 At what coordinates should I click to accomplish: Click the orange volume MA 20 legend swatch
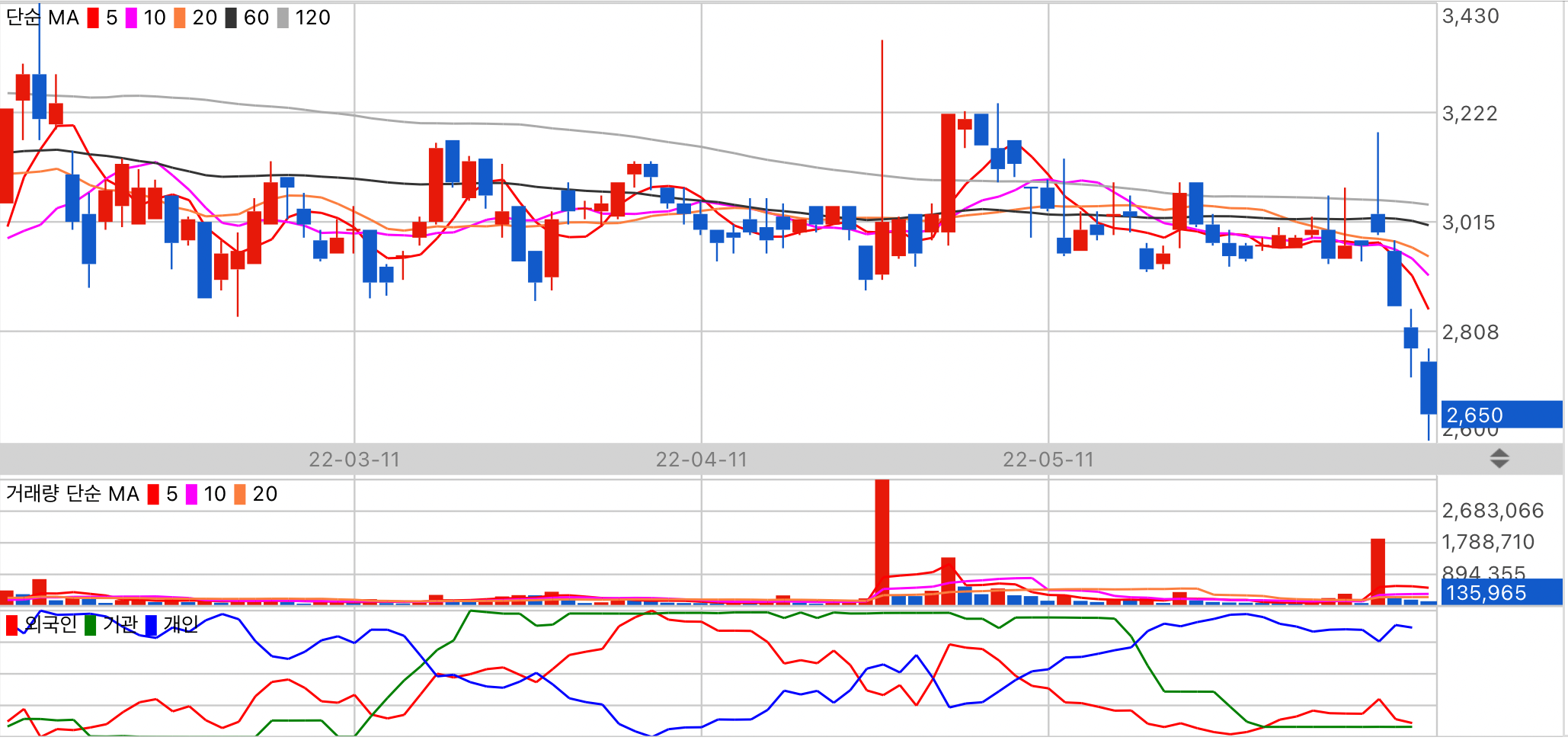[240, 494]
